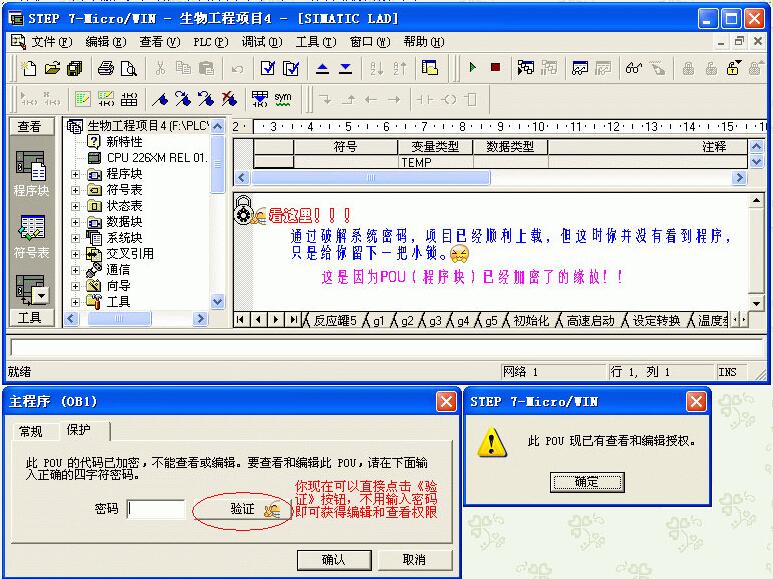Viewport: 773px width, 579px height.
Task: Click the Save project toolbar icon
Action: (x=74, y=68)
